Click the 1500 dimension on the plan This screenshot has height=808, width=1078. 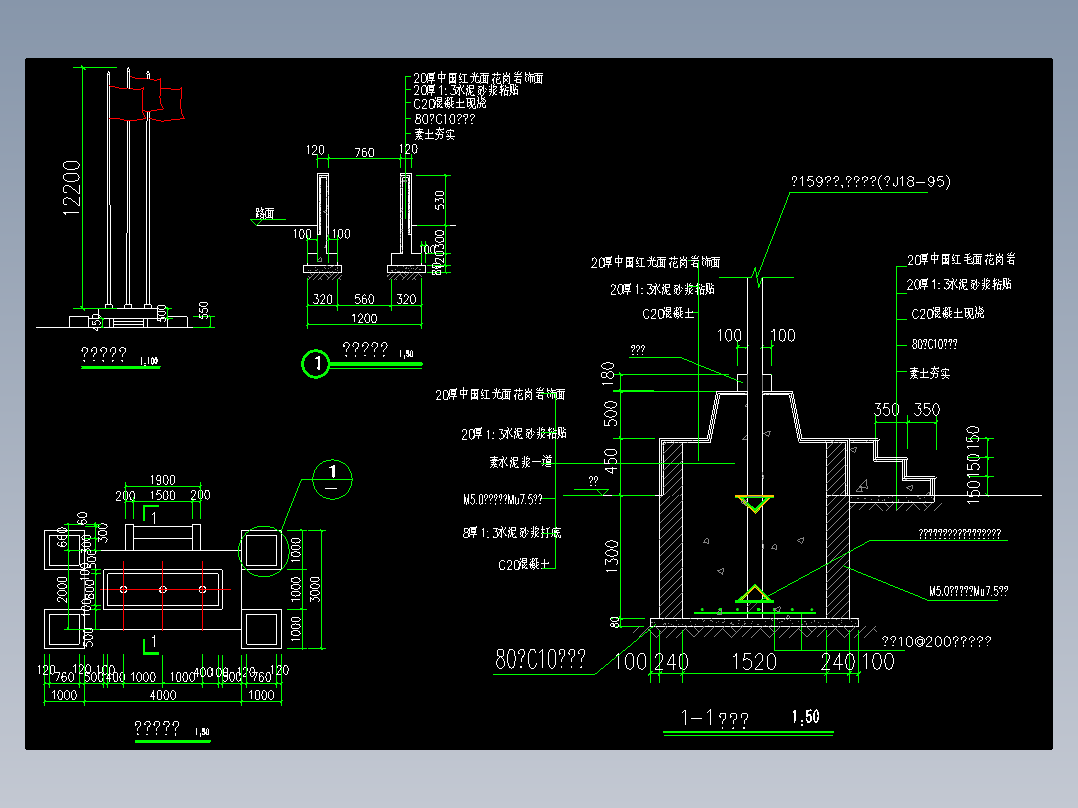162,495
